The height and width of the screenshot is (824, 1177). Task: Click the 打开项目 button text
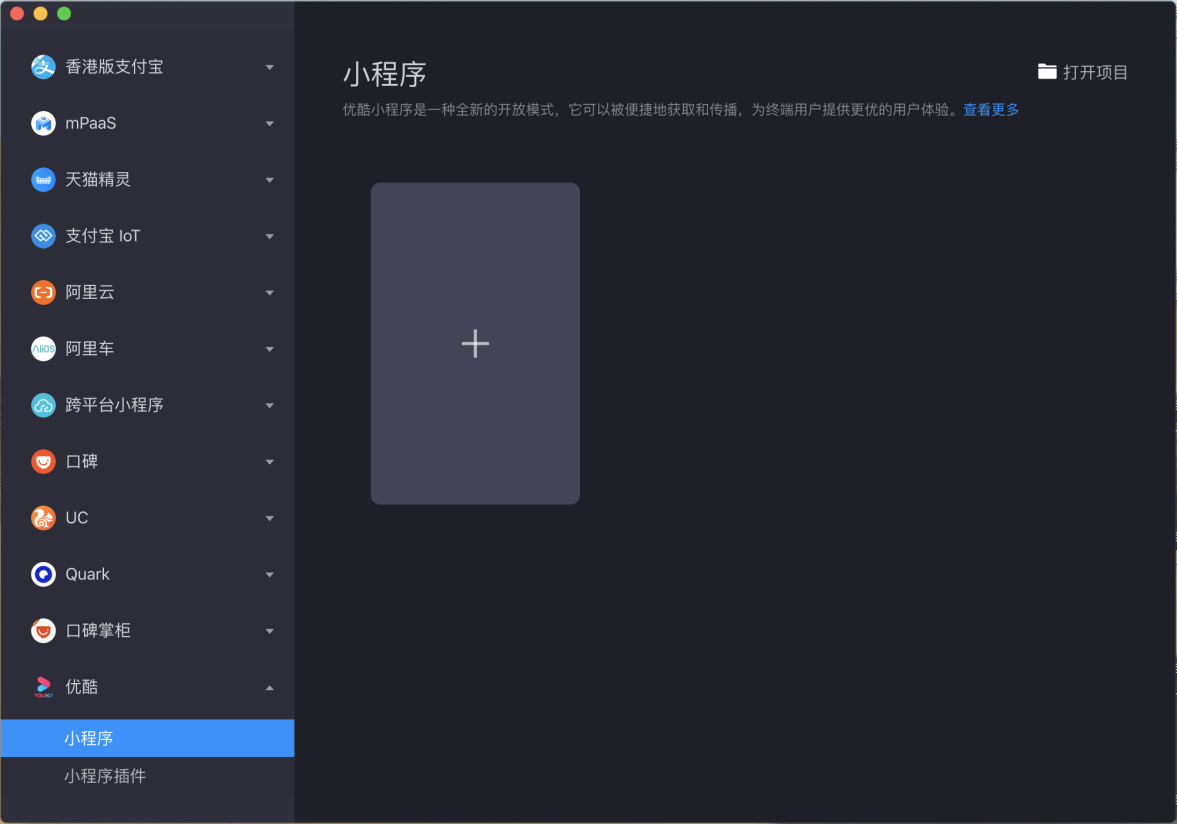[1095, 72]
